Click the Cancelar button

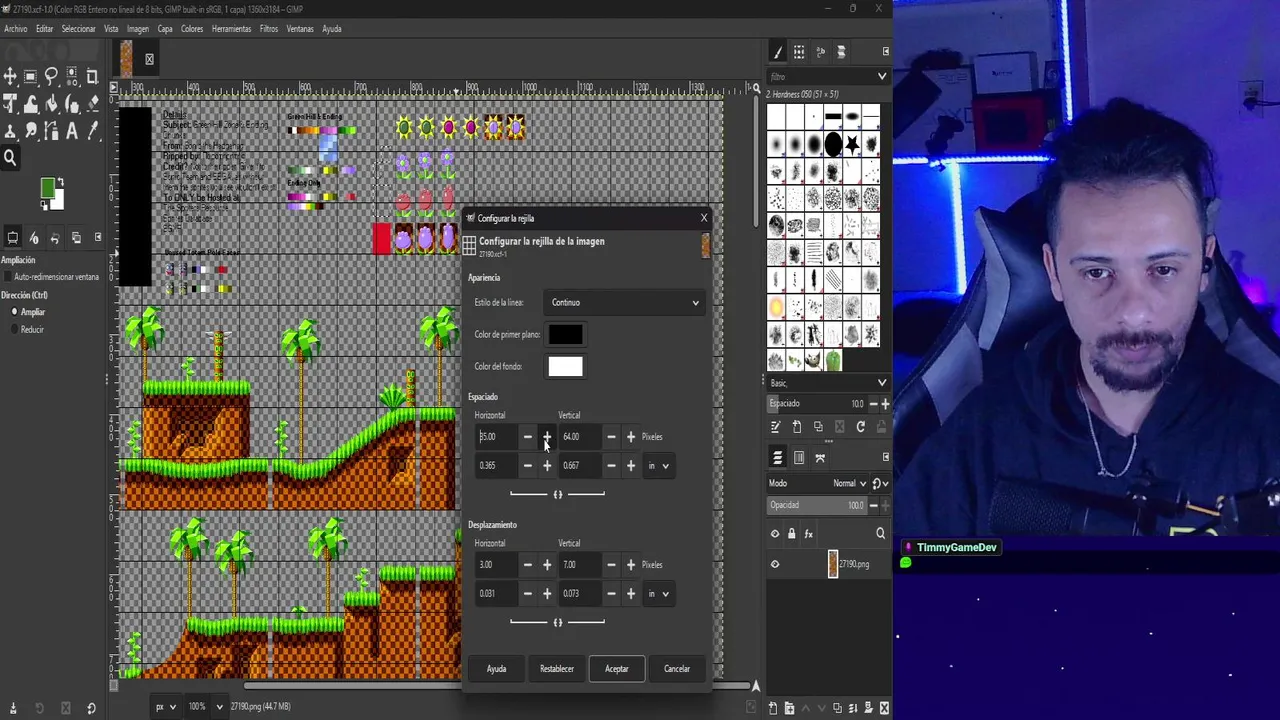coord(677,669)
